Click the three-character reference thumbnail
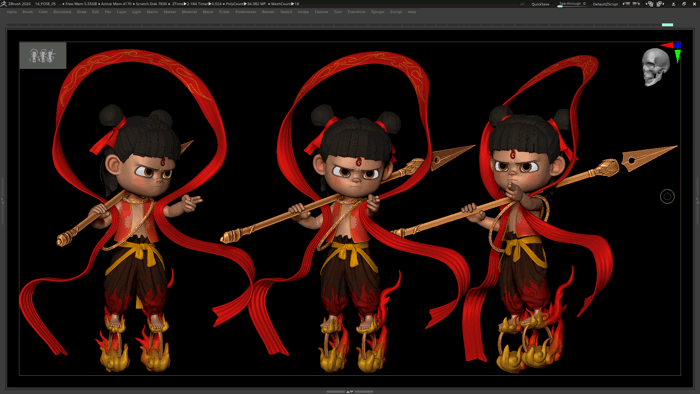700x394 pixels. click(43, 55)
